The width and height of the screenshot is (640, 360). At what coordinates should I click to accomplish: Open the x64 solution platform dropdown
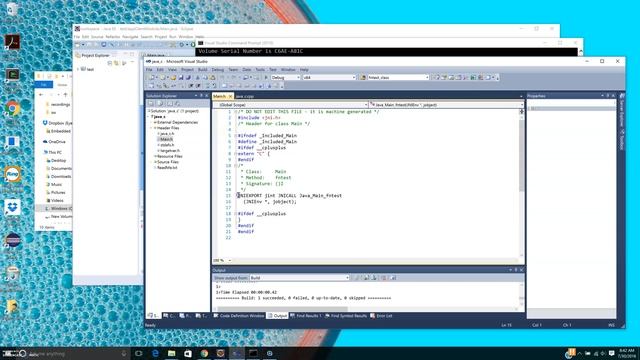(329, 78)
